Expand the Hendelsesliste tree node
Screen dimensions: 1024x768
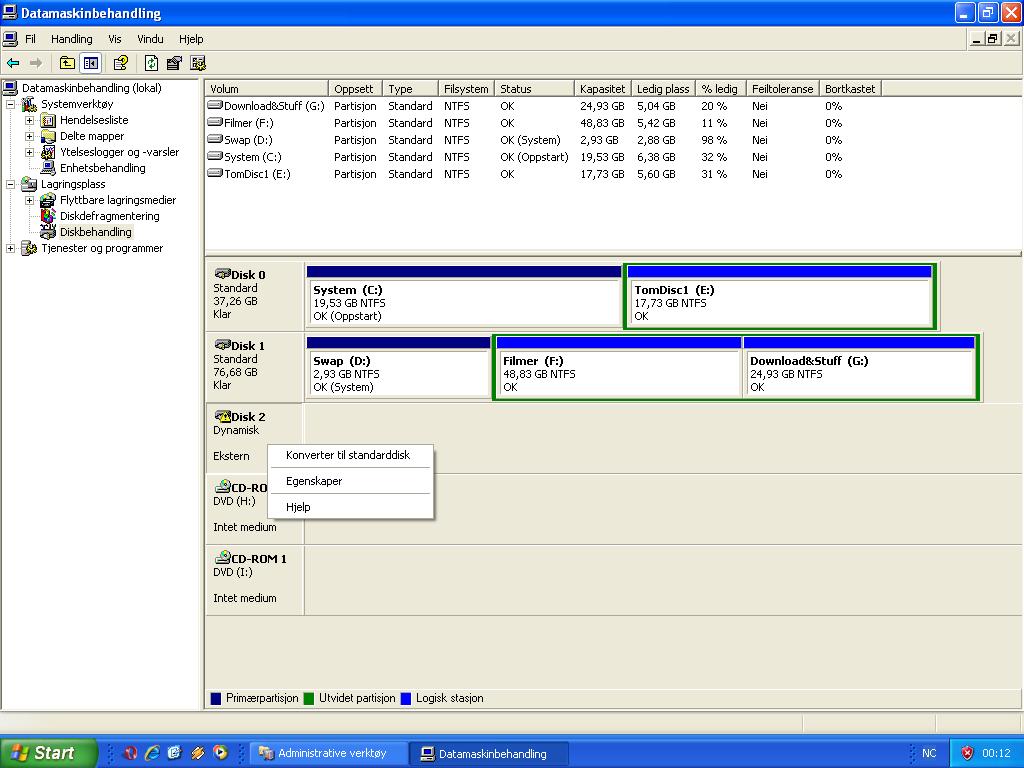point(30,120)
